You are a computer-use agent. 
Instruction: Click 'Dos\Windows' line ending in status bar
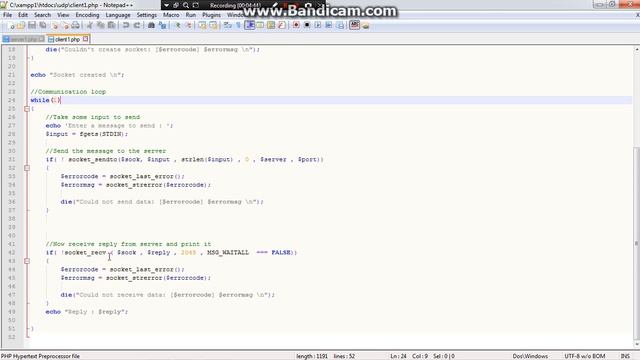(x=530, y=356)
